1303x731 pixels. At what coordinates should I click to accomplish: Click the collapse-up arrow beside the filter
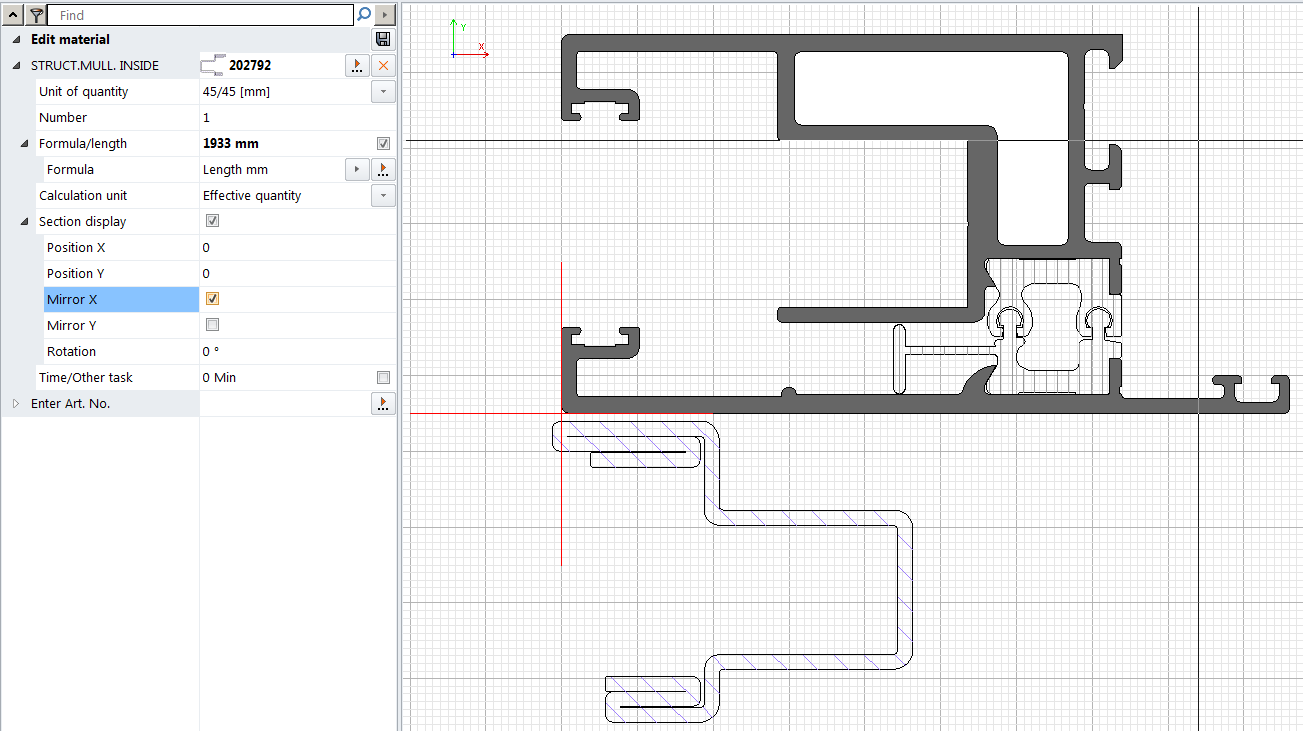click(x=13, y=15)
